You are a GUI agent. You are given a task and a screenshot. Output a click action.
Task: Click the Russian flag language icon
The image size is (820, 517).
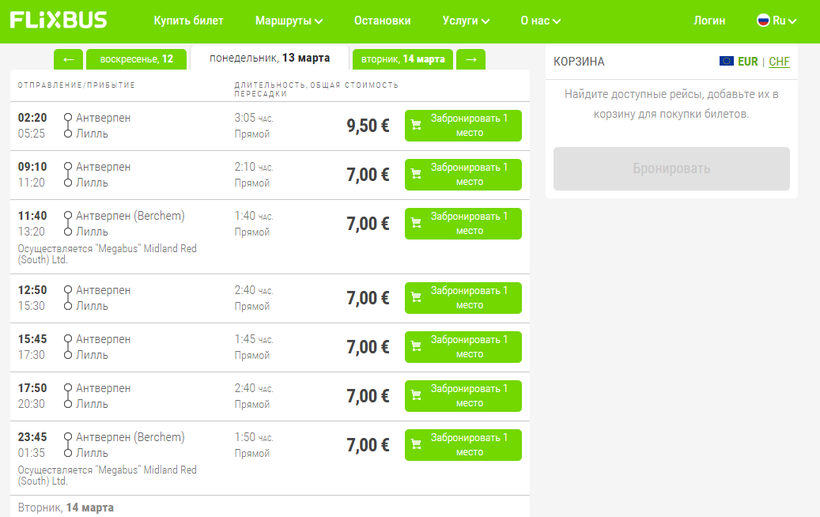click(x=763, y=20)
